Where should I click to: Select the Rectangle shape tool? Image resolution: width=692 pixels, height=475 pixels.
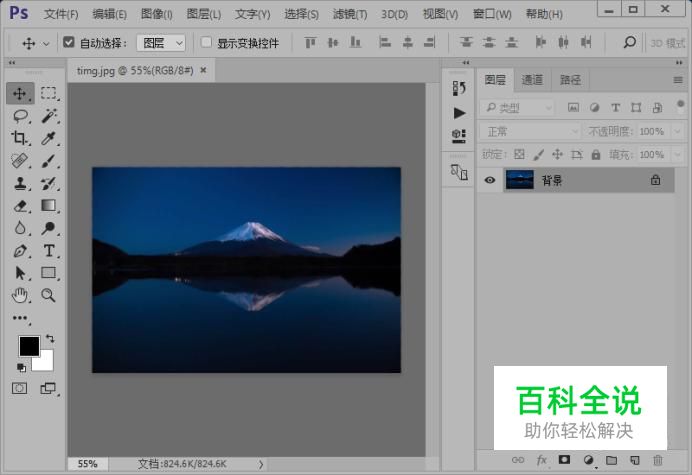(x=49, y=273)
